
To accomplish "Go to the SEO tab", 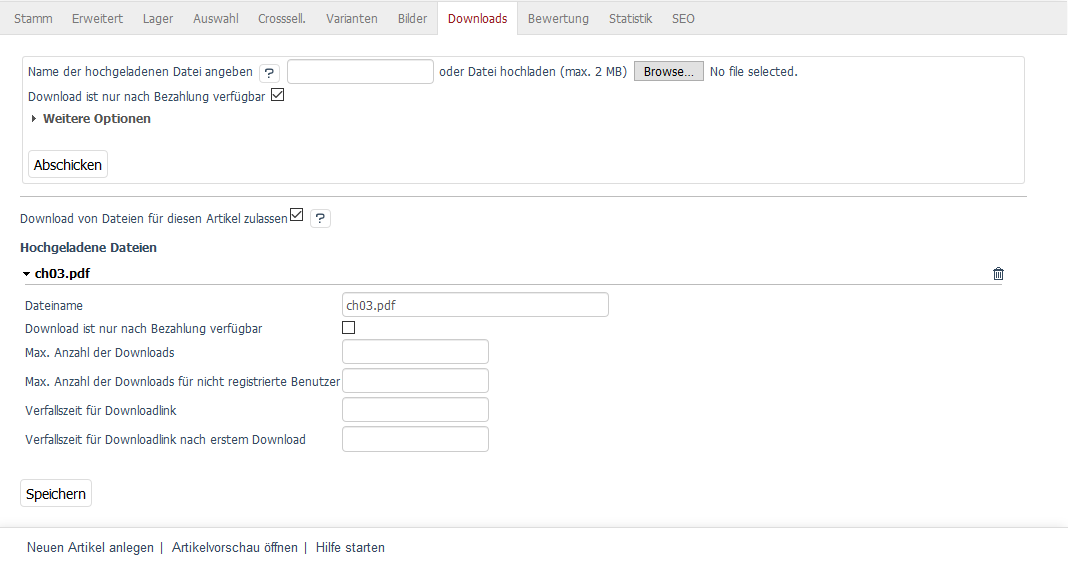I will [x=683, y=19].
